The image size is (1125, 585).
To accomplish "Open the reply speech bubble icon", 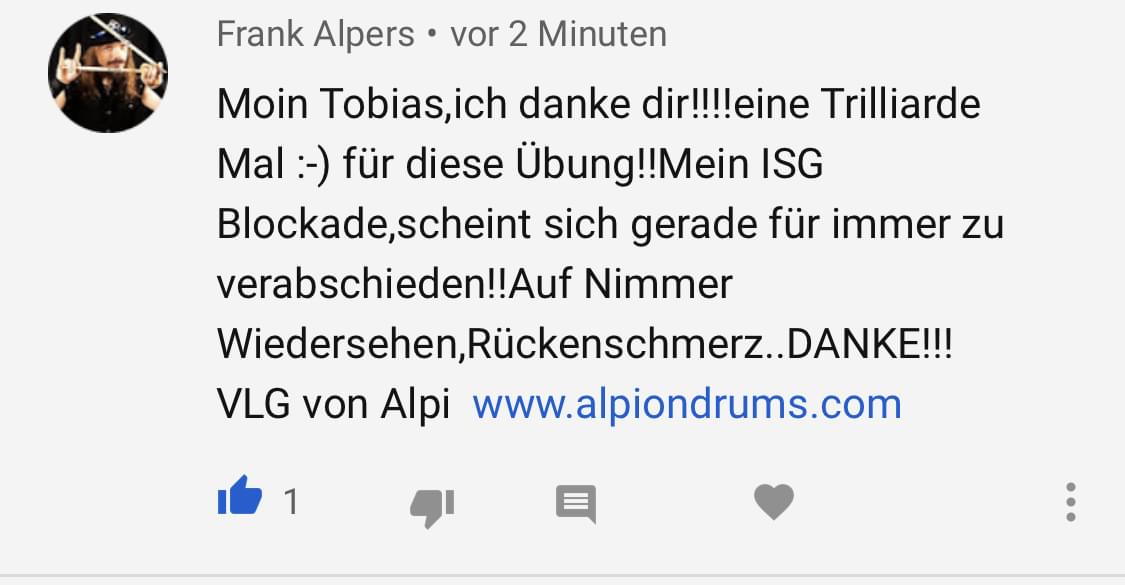I will coord(576,504).
